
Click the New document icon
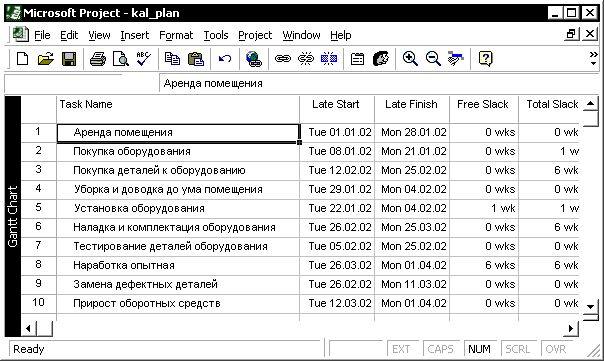[22, 59]
